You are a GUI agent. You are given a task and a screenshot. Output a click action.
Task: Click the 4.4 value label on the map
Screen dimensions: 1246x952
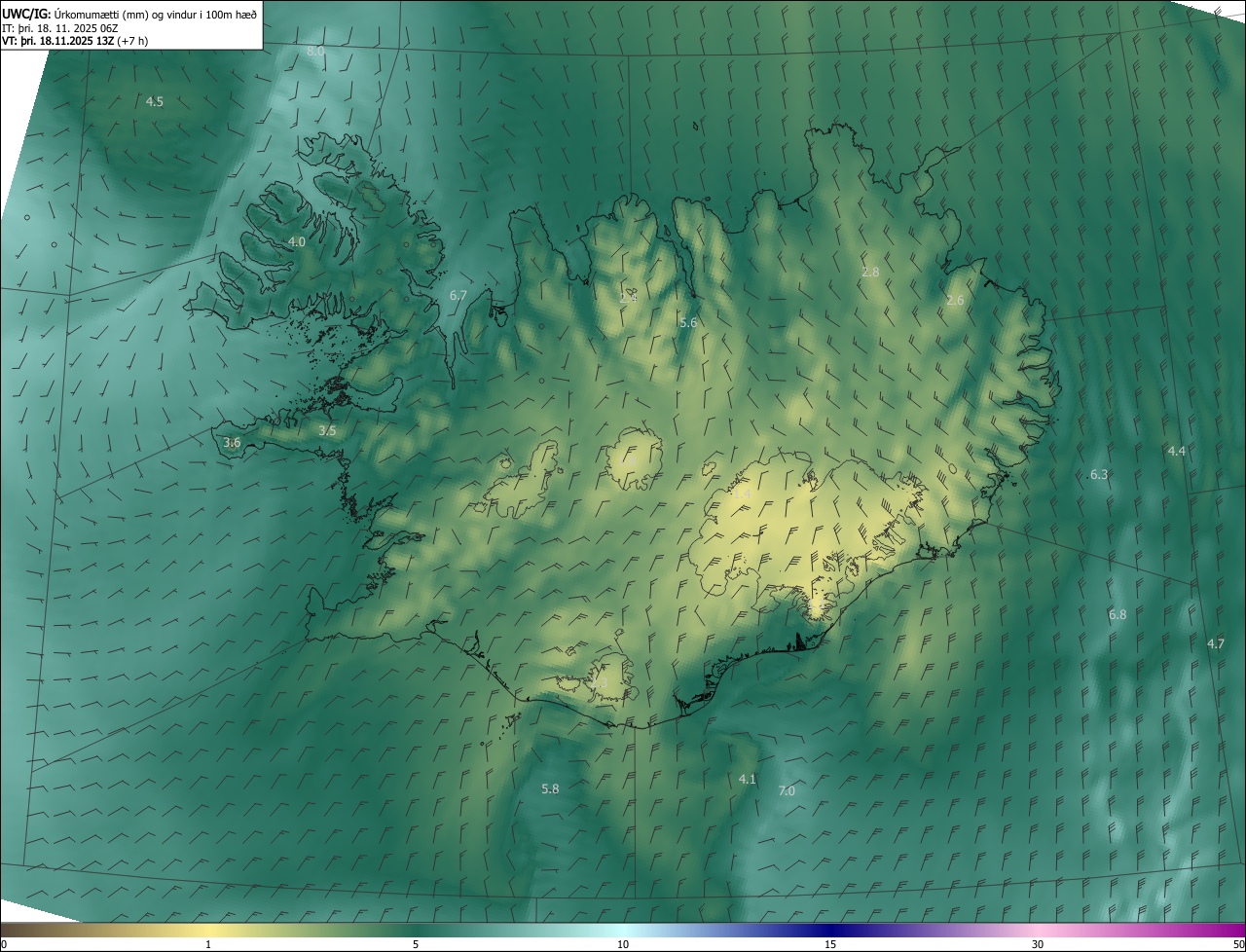(x=1177, y=451)
